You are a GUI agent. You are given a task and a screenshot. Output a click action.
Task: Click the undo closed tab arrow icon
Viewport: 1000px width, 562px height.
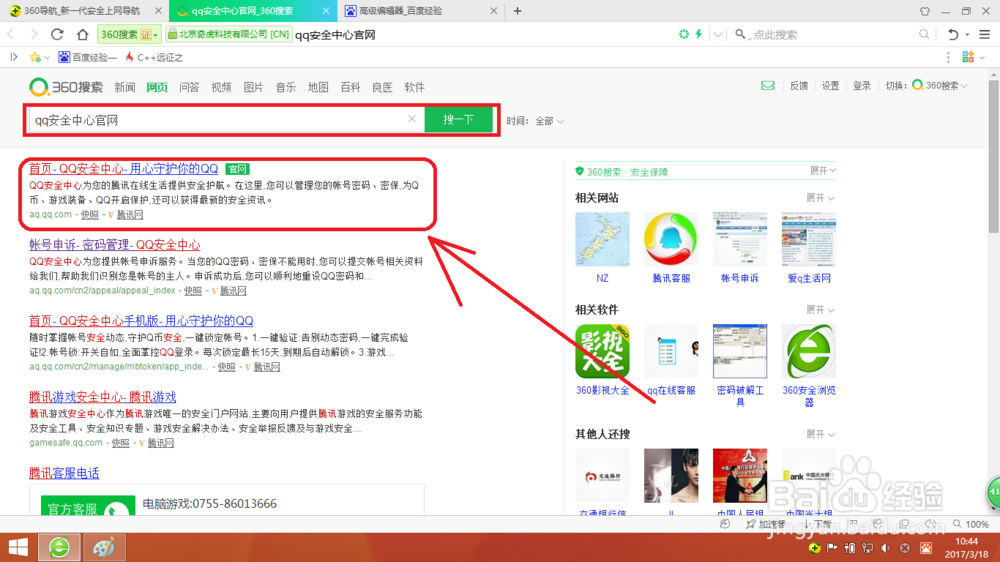click(953, 34)
